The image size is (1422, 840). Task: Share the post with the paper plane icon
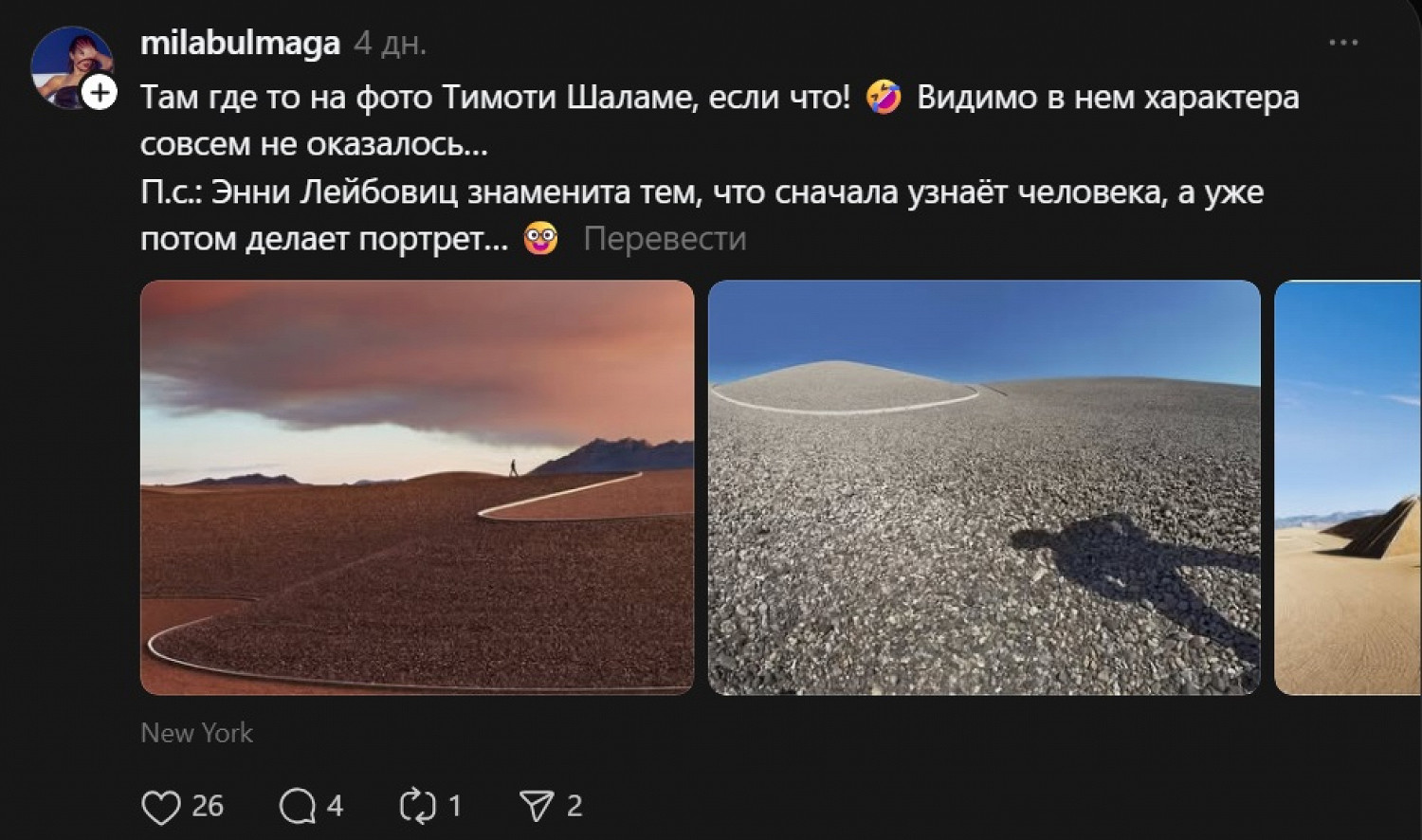537,807
